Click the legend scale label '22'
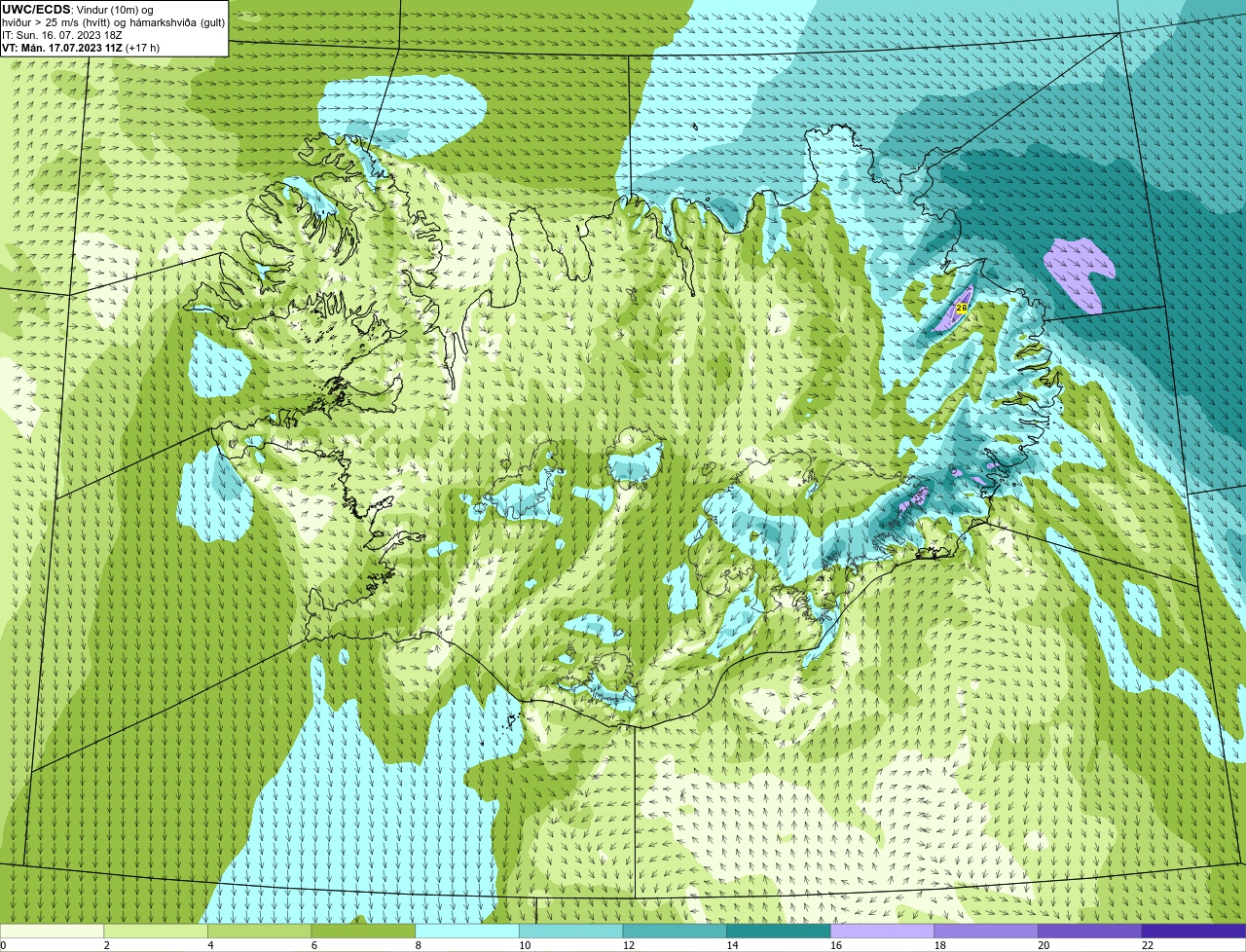Viewport: 1246px width, 952px height. click(x=1148, y=945)
